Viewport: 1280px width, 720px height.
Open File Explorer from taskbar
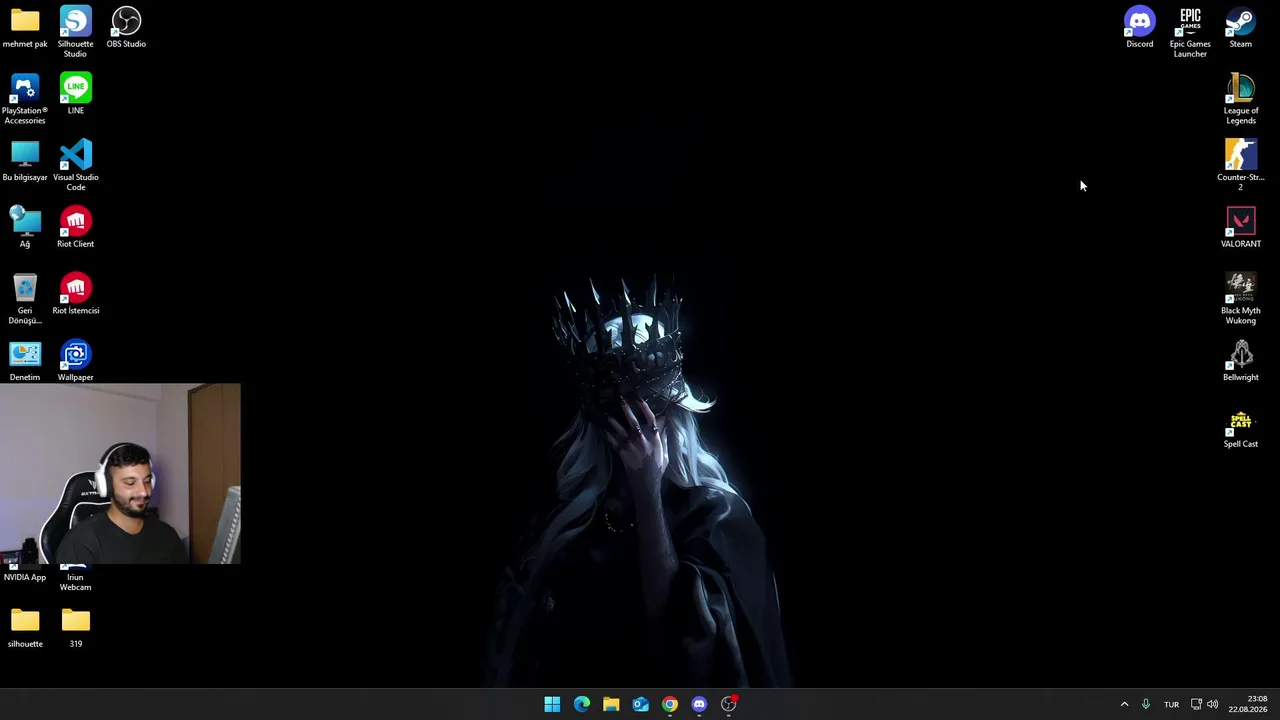click(611, 704)
